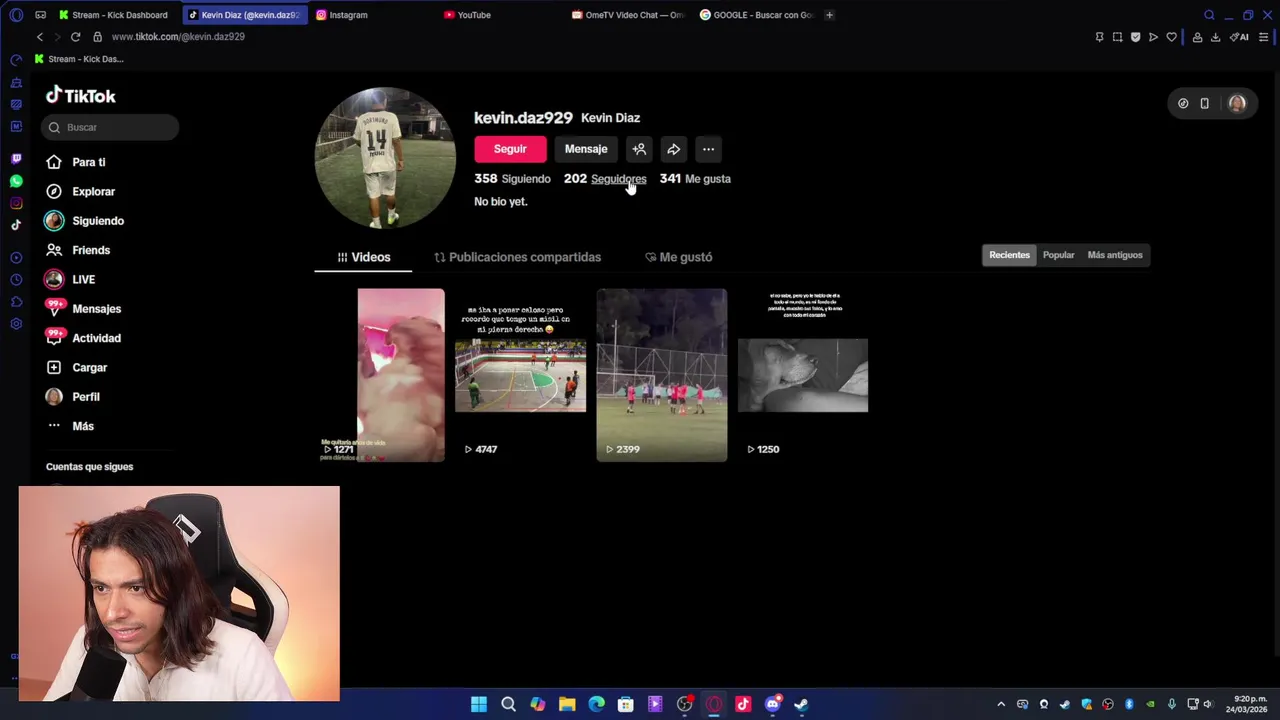
Task: Open Opera easy setup sliders icon
Action: 1264,37
